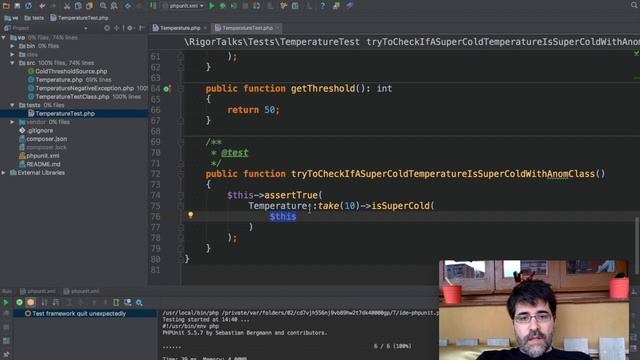Click the lightbulb intention icon on line 76

tap(190, 215)
